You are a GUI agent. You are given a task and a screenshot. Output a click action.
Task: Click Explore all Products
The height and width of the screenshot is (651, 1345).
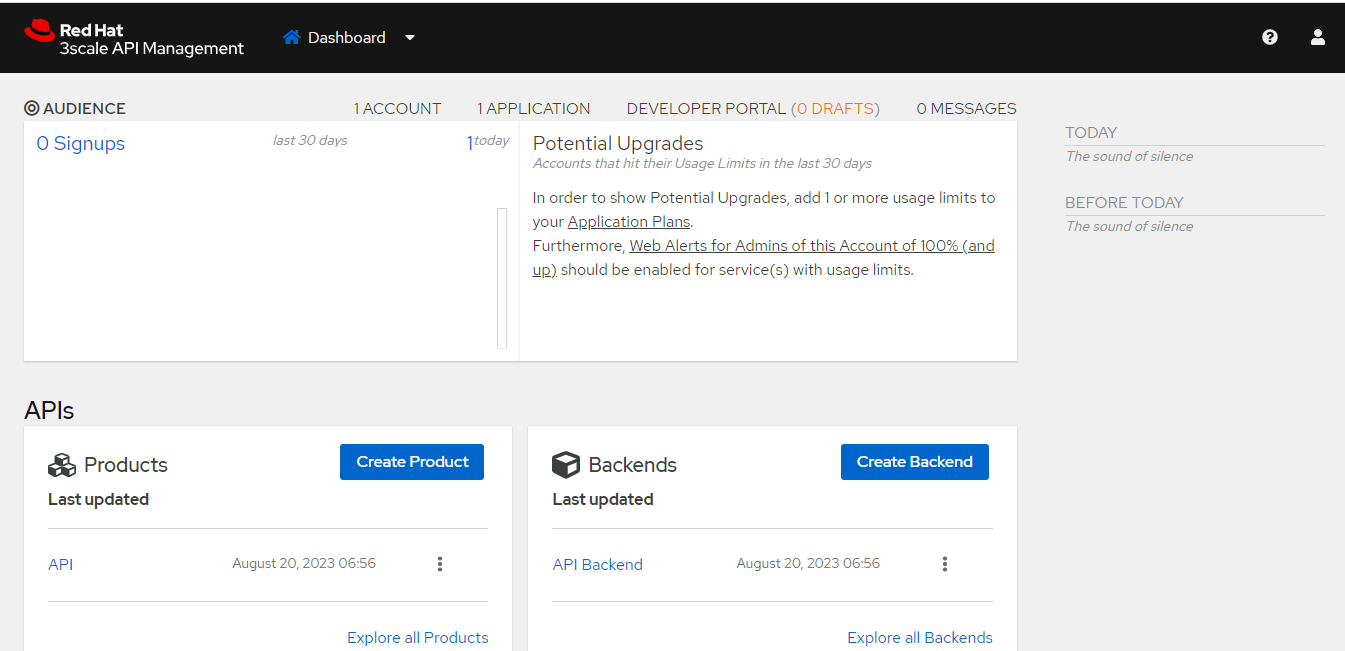pos(418,637)
